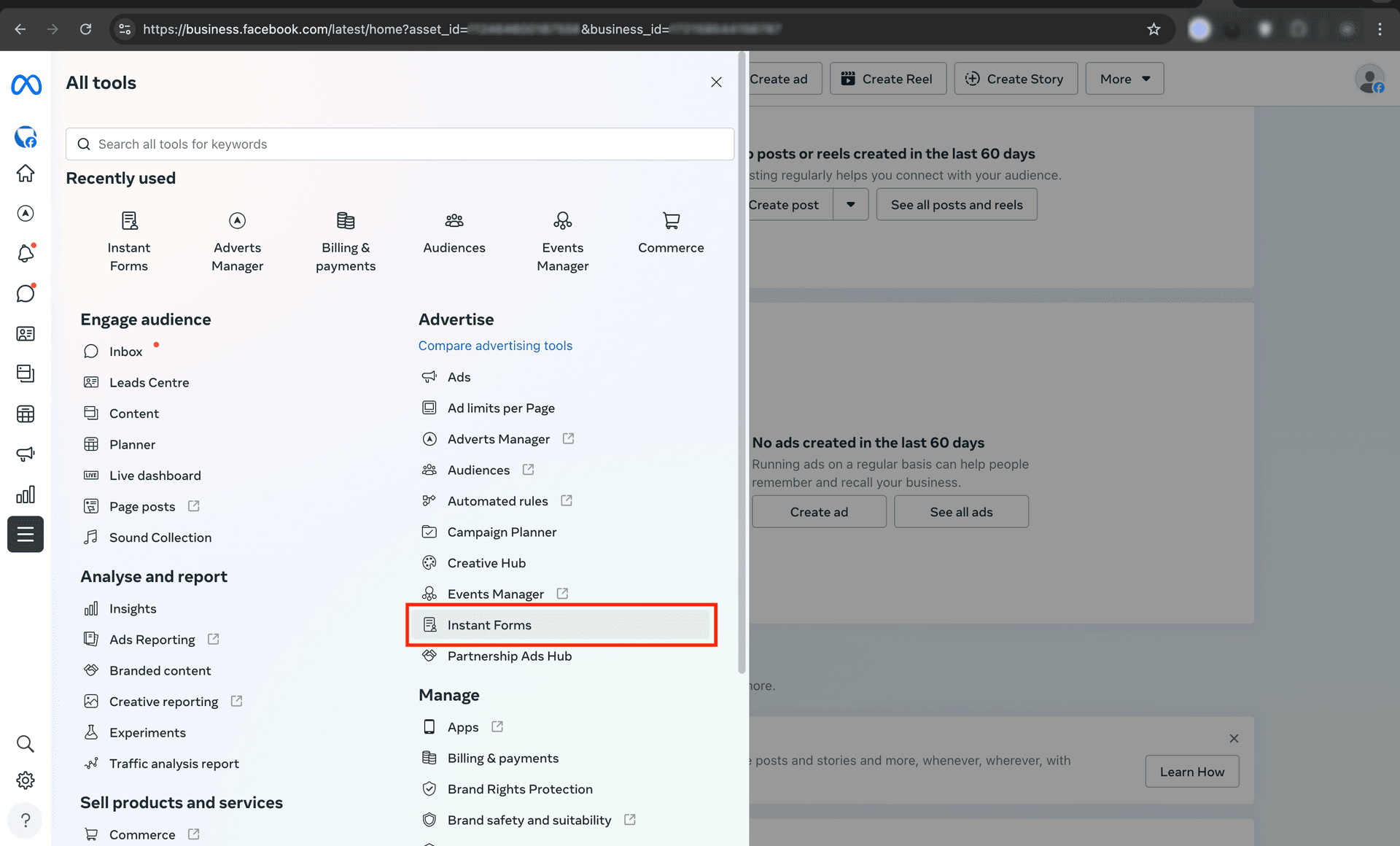Open the sidebar search magnifier icon
Screen dimensions: 1400x846
(x=26, y=743)
